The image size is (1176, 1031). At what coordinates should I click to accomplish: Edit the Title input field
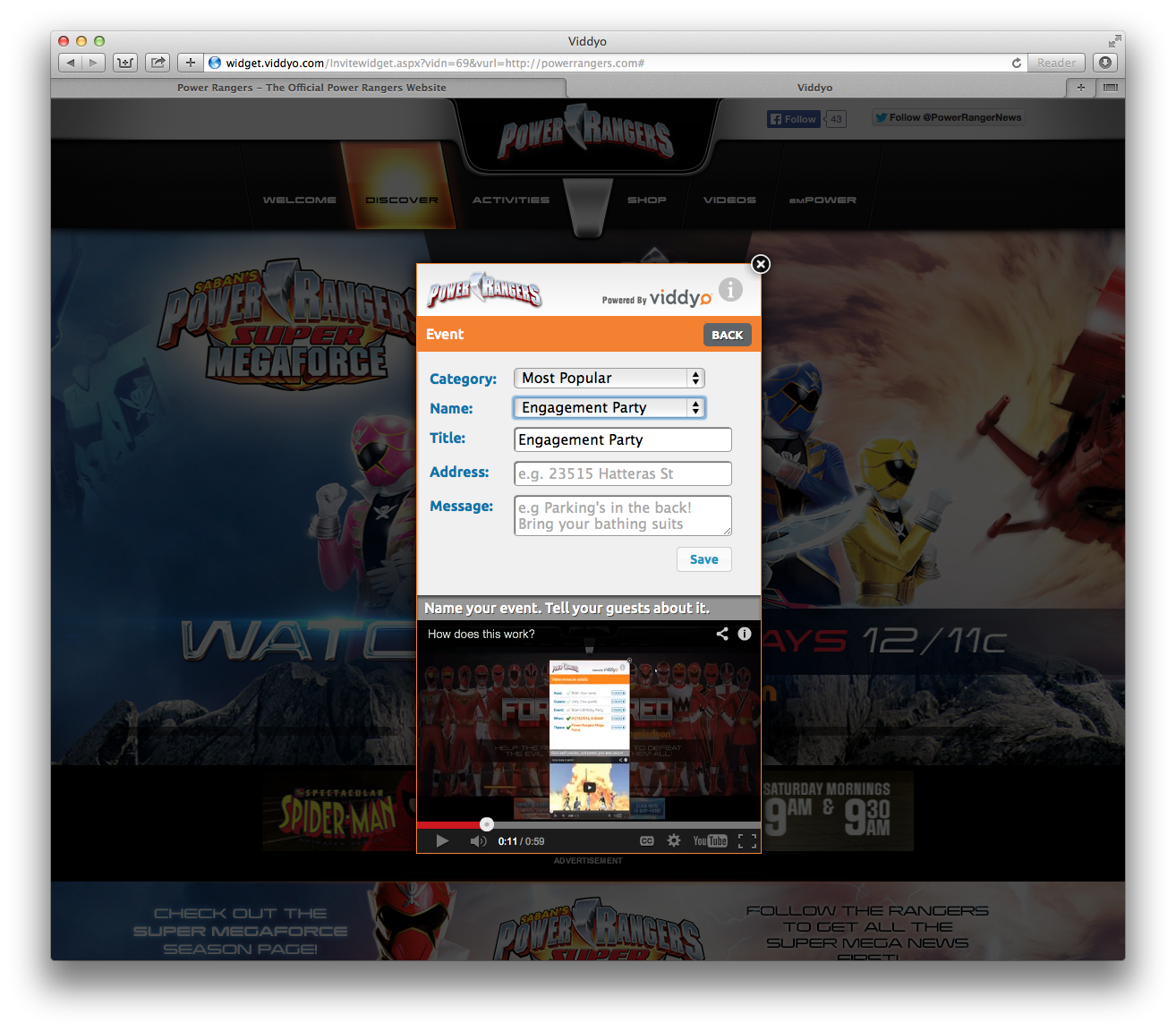click(x=623, y=439)
